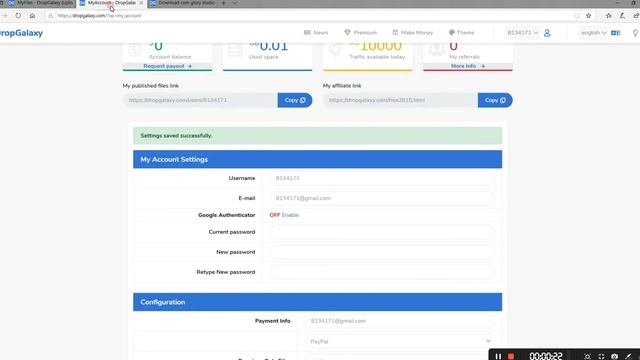Click the Used space card icon
Viewport: 640px width, 360px height.
coord(235,50)
